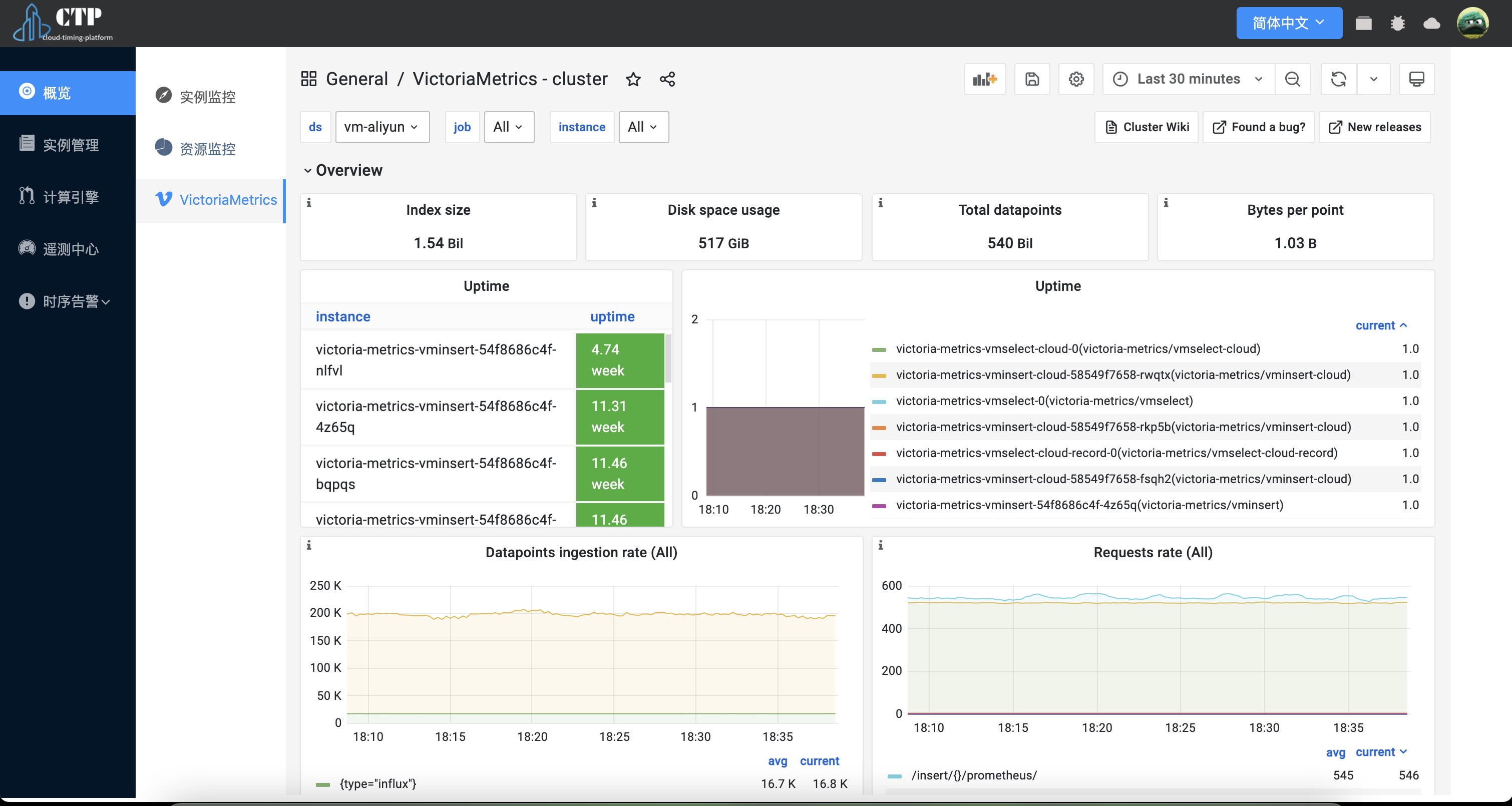Click Requests rate (All) panel title

pos(1153,552)
